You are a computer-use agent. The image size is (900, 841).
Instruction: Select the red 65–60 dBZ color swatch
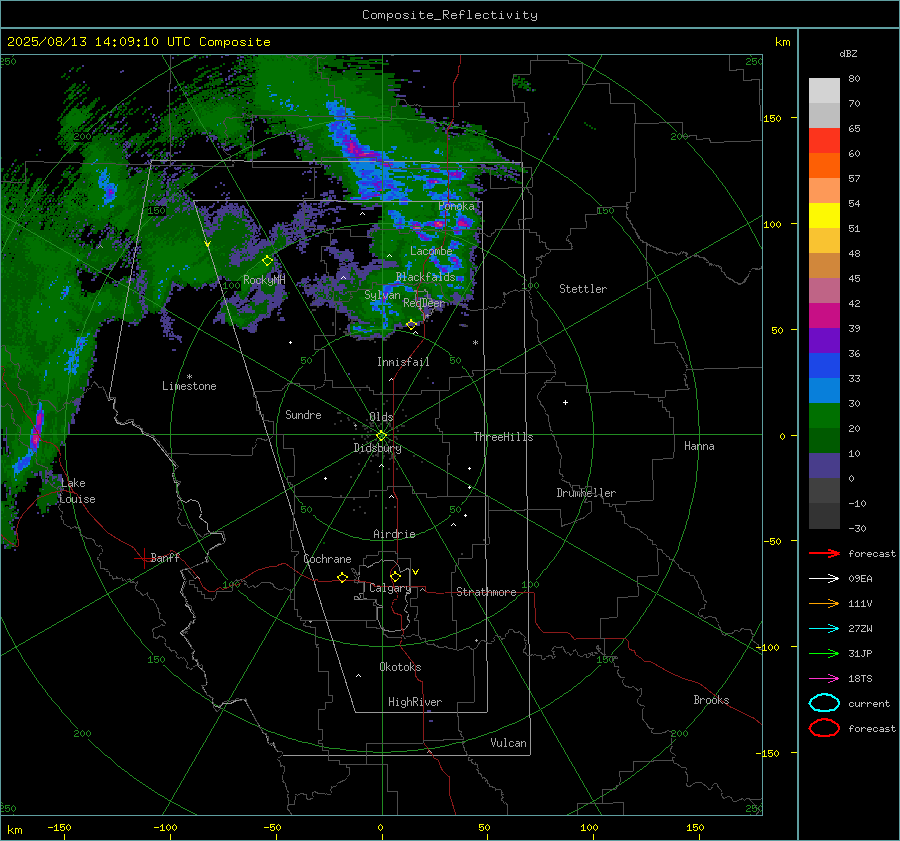(x=824, y=141)
